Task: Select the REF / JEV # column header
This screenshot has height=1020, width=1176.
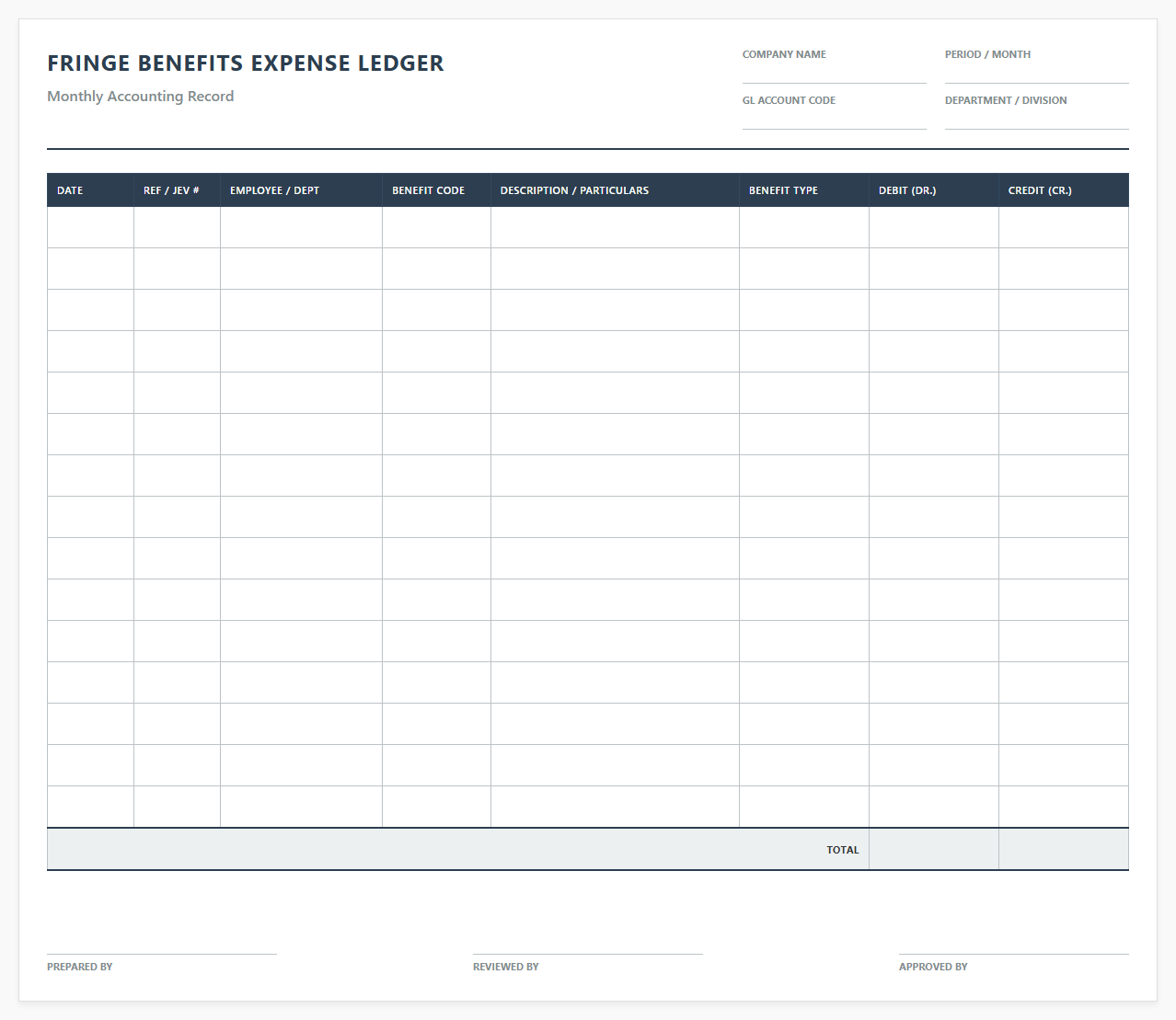Action: (177, 190)
